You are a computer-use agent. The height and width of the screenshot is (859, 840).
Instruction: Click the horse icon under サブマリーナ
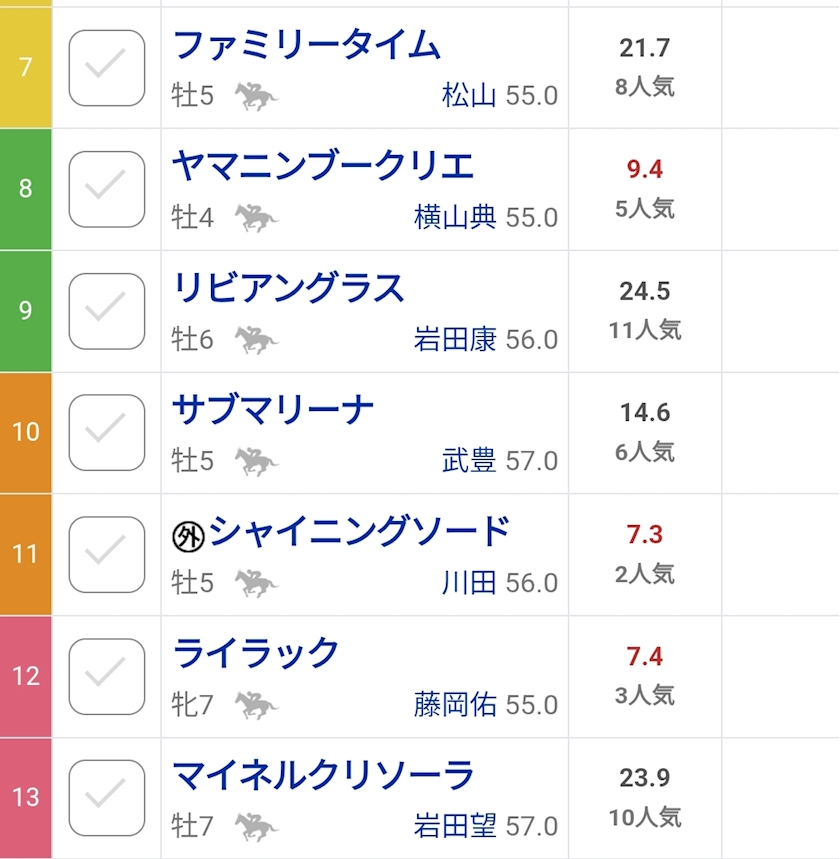pos(256,461)
